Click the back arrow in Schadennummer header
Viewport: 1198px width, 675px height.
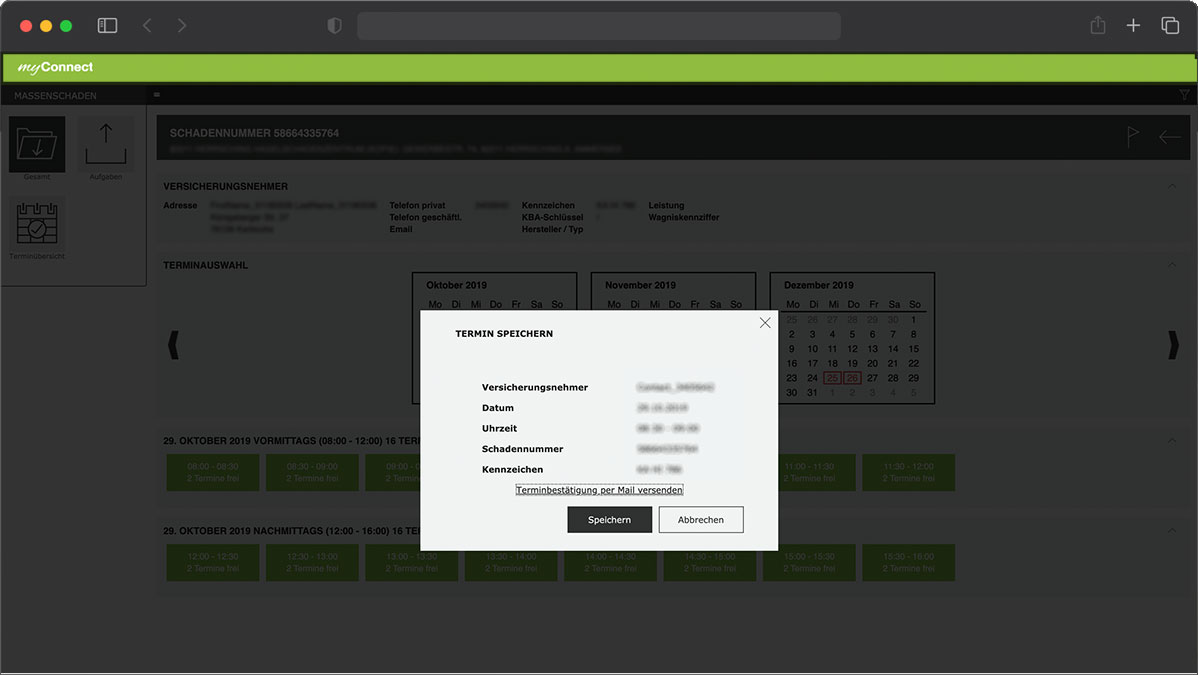1169,137
